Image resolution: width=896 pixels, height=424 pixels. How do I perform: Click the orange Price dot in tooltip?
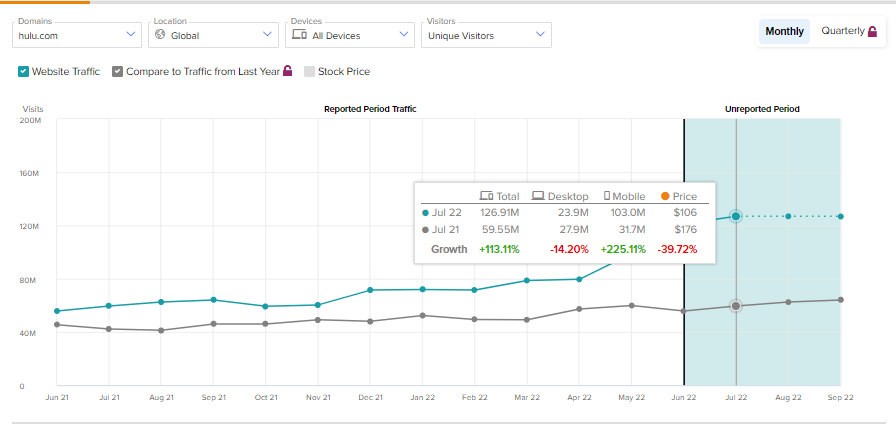tap(664, 196)
